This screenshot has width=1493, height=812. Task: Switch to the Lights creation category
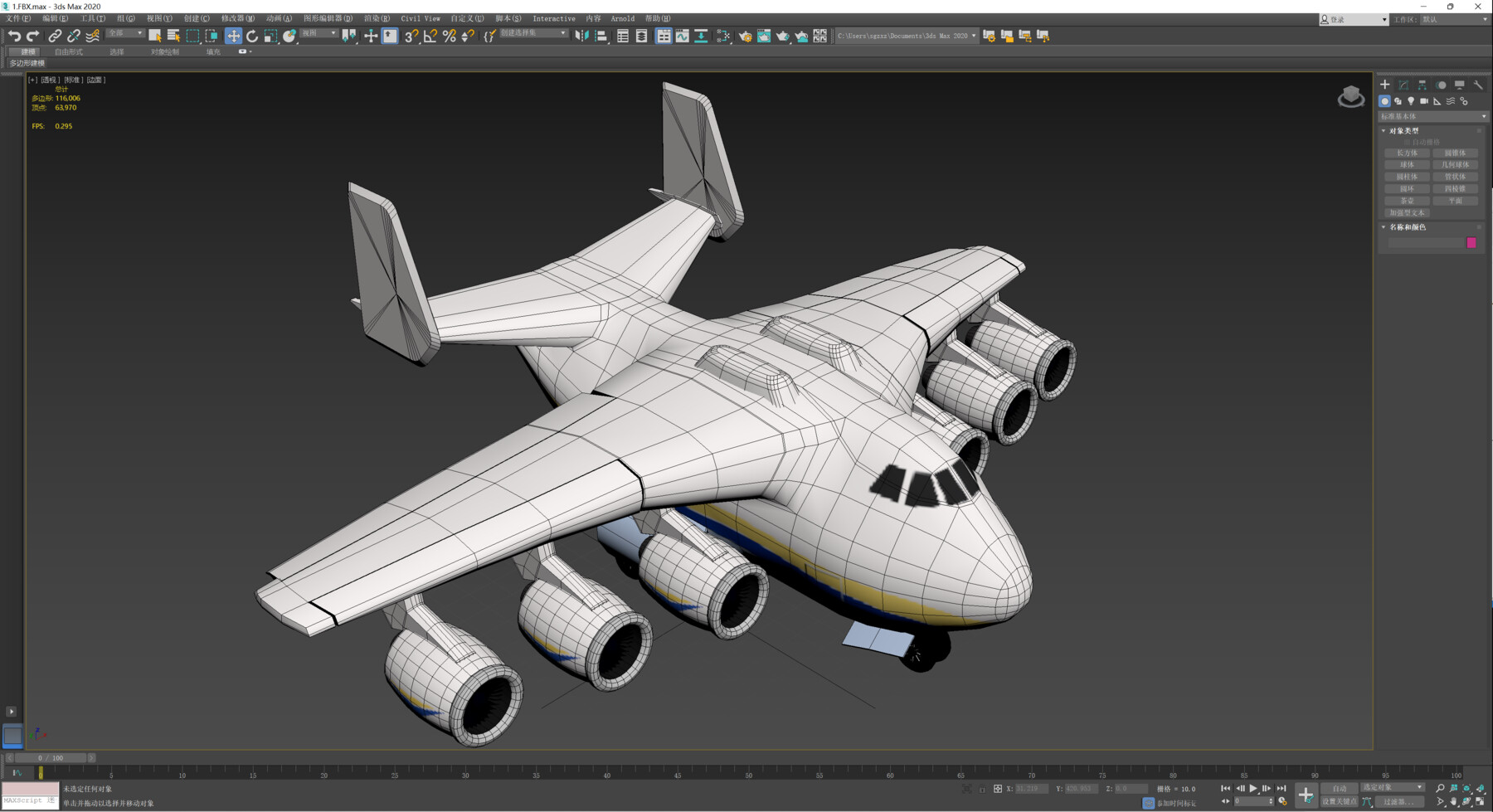pyautogui.click(x=1411, y=101)
